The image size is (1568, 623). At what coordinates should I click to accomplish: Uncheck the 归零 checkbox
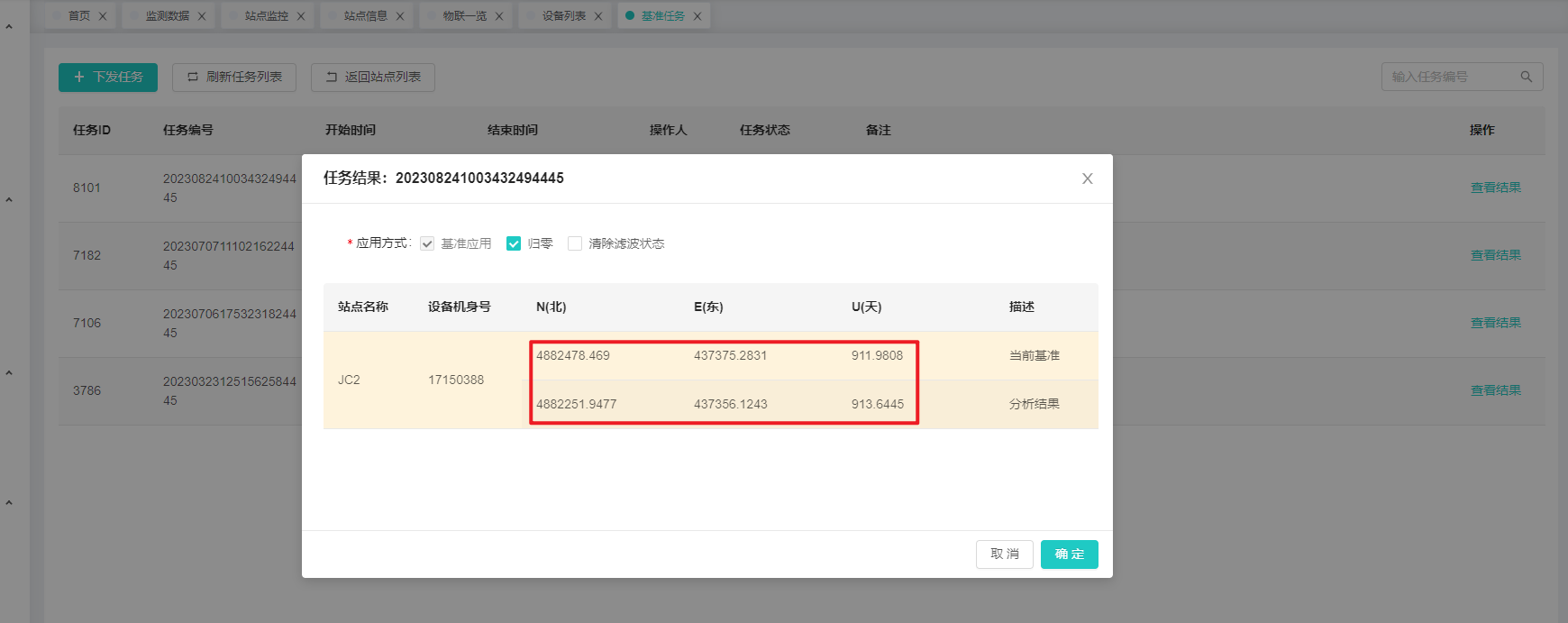[514, 243]
